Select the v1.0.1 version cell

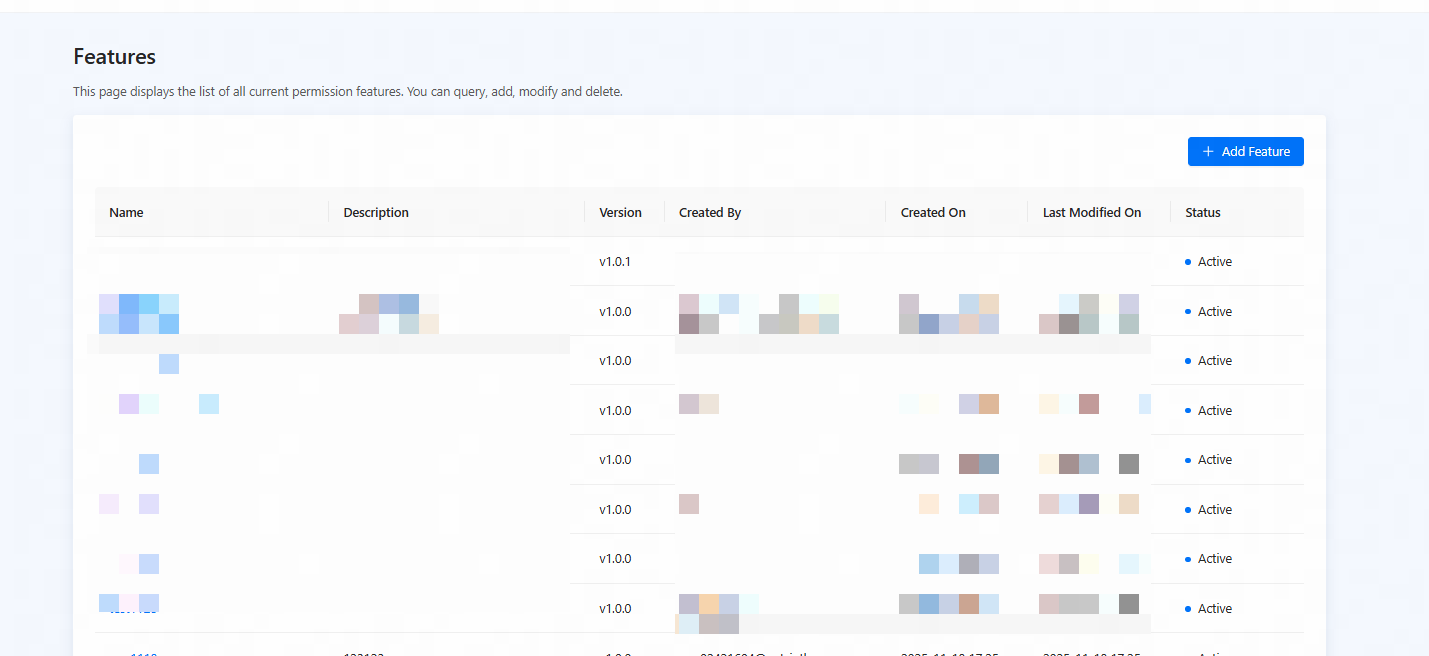615,262
